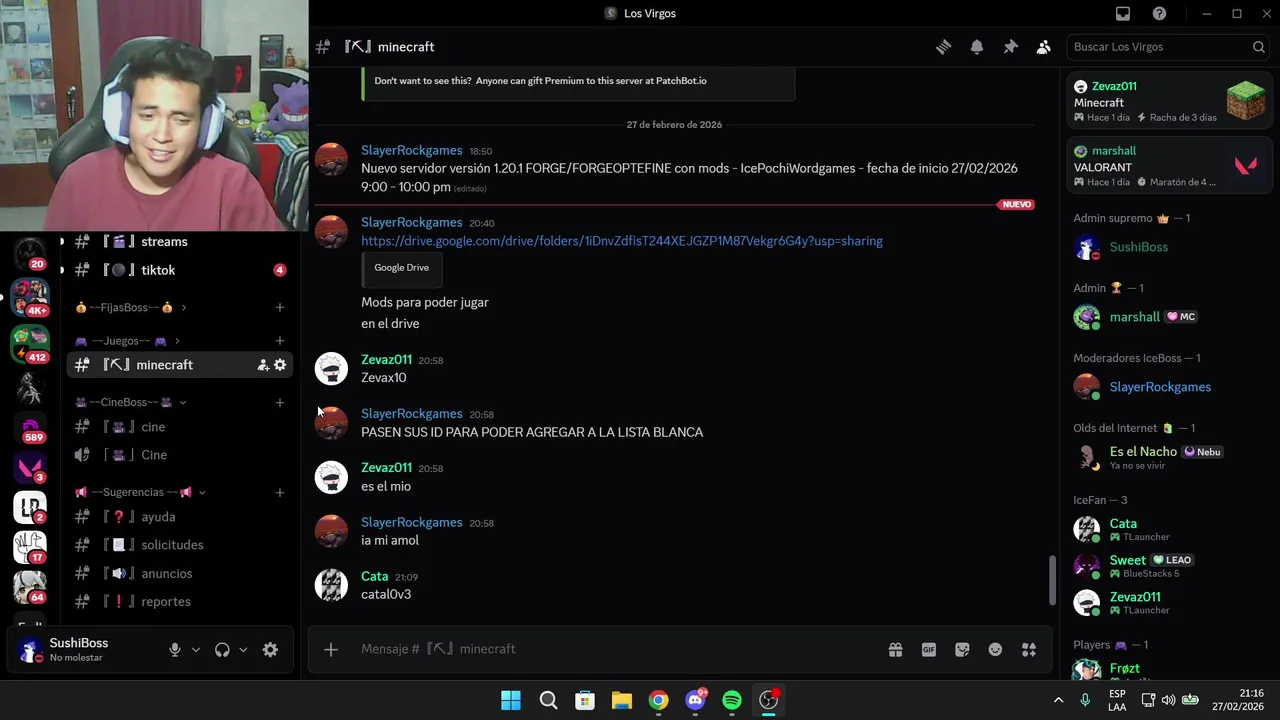The width and height of the screenshot is (1280, 720).
Task: Select the minecraft text channel
Action: pos(178,365)
